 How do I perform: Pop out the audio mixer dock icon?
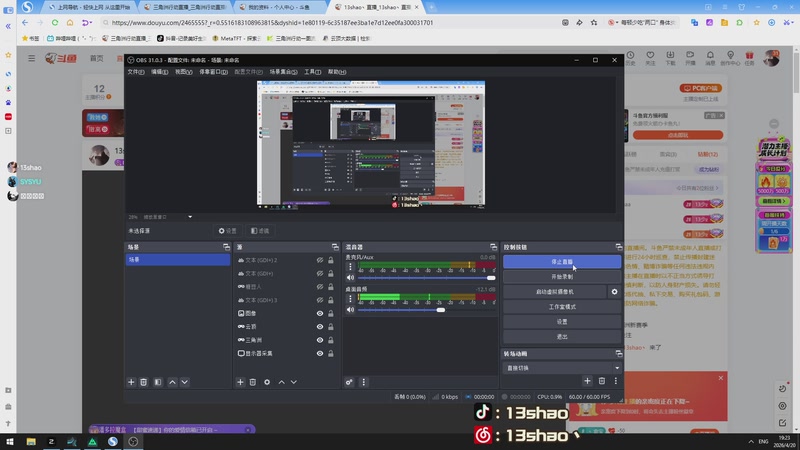pyautogui.click(x=493, y=247)
